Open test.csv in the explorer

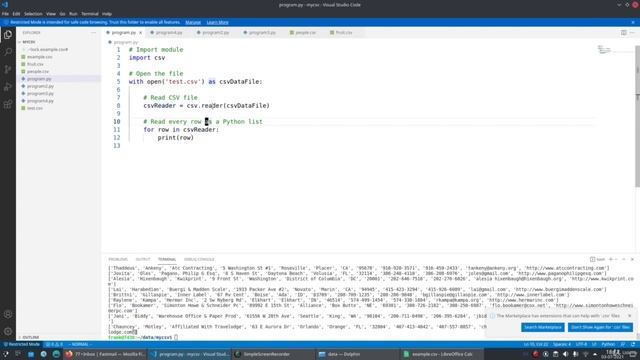(35, 108)
